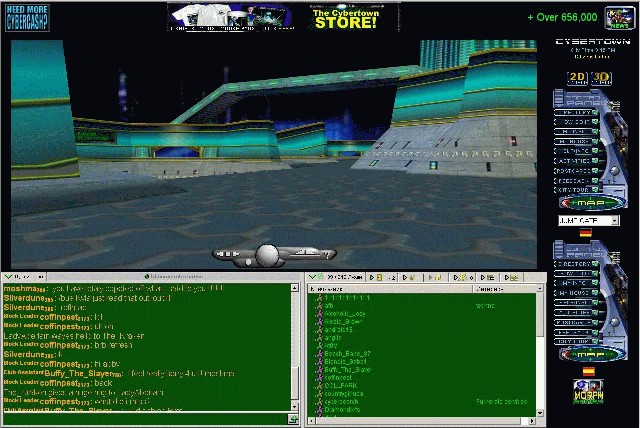Open the MAP button above the Jump Gate dropdown

coord(592,203)
